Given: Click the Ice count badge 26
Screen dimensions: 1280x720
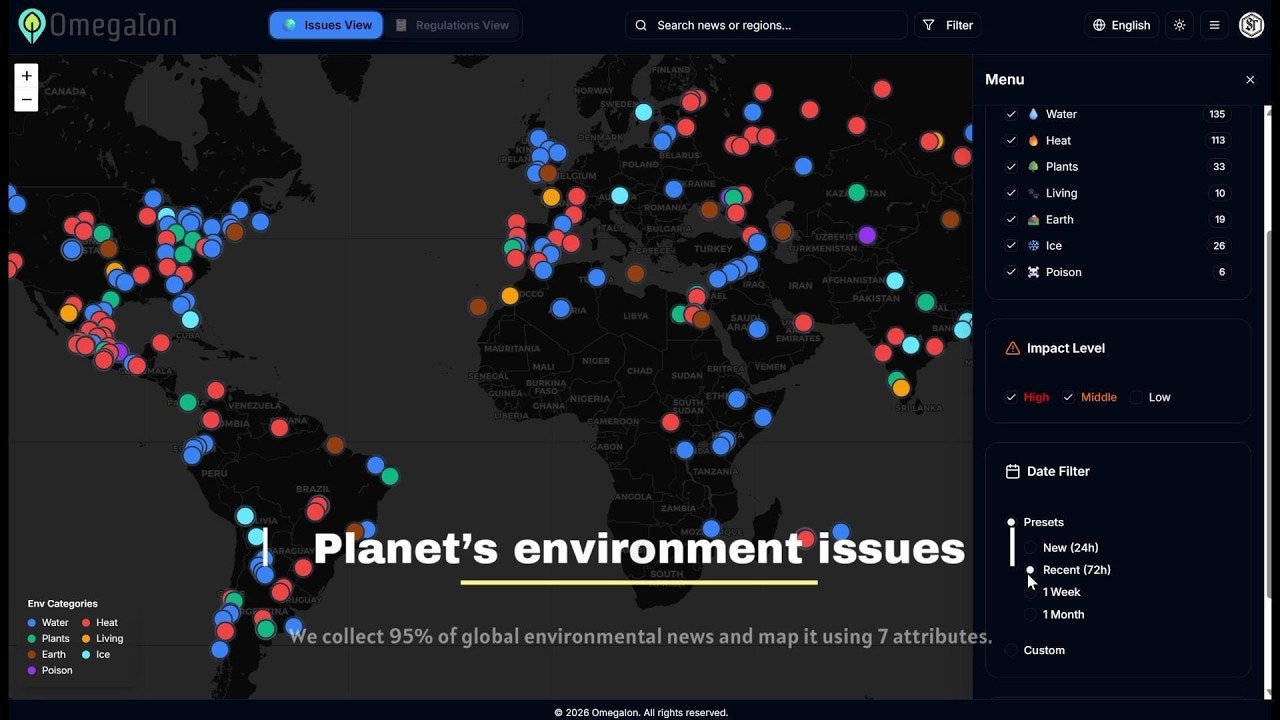Looking at the screenshot, I should coord(1219,246).
